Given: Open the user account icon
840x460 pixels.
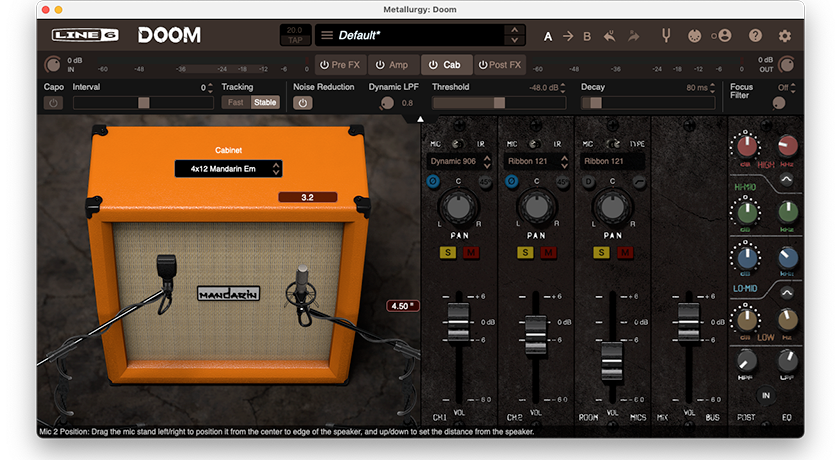Looking at the screenshot, I should coord(725,36).
